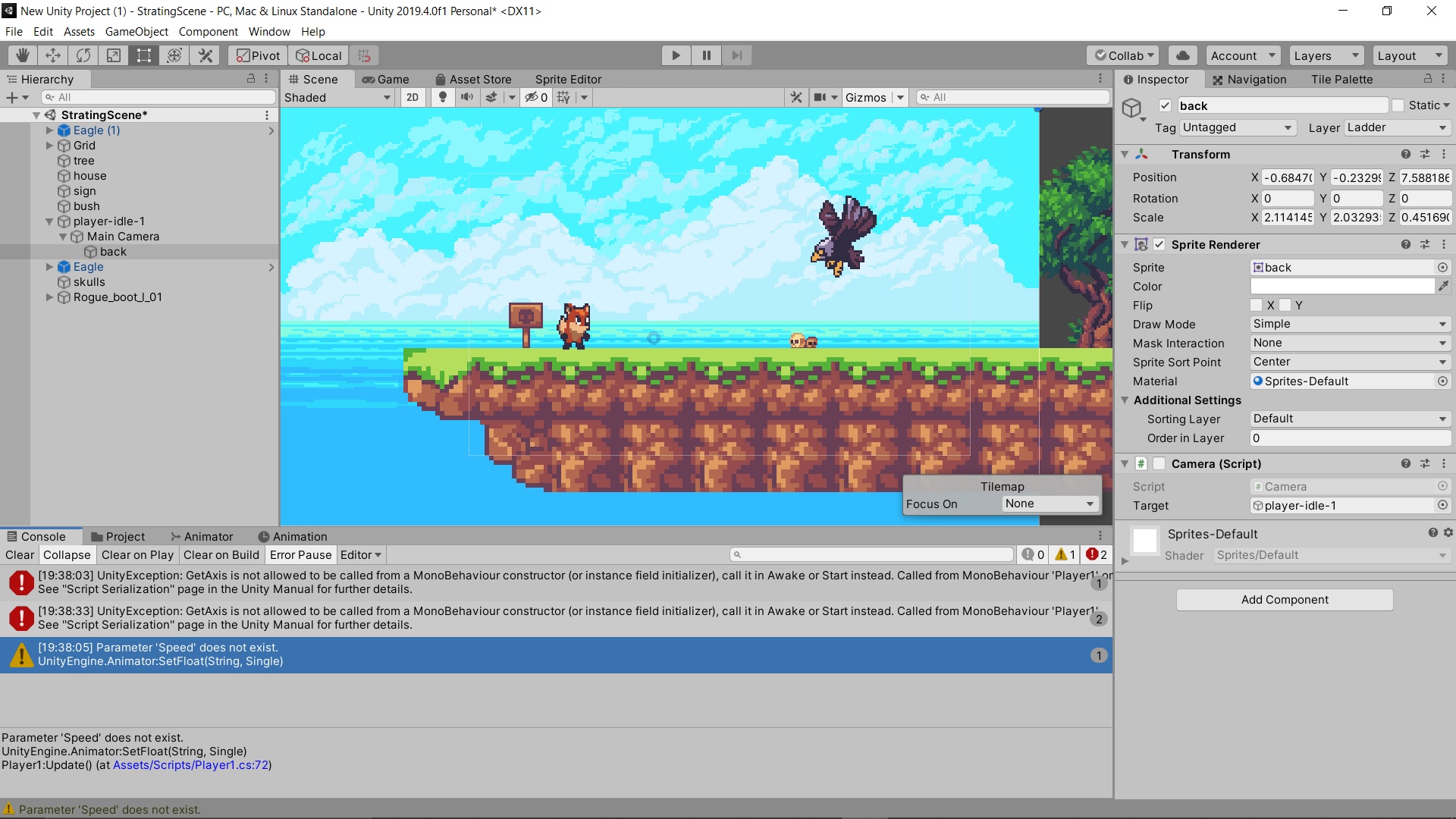Screen dimensions: 1456x819
Task: Toggle grid snapping icon in toolbar
Action: tap(364, 55)
